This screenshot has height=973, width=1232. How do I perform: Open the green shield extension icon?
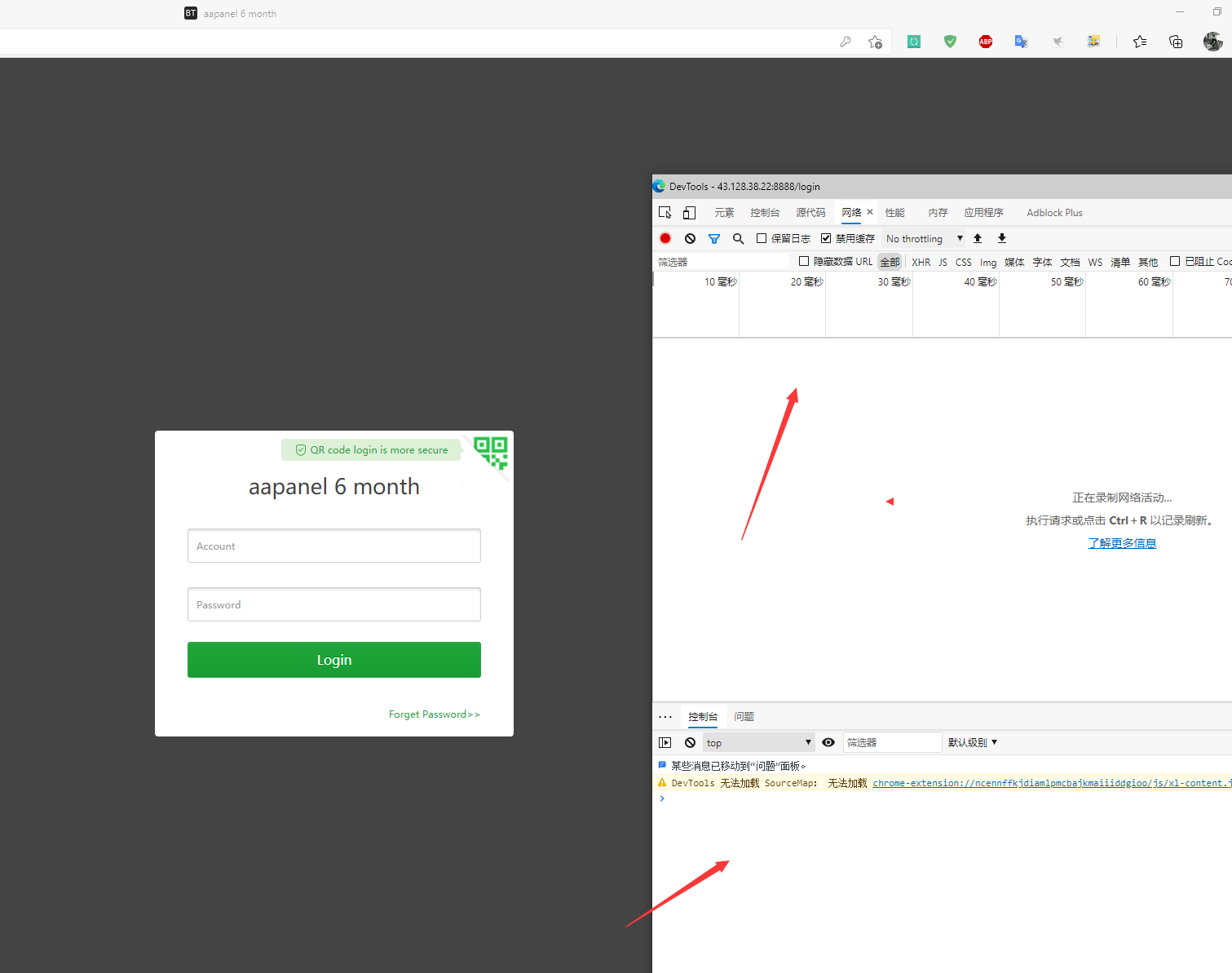950,42
